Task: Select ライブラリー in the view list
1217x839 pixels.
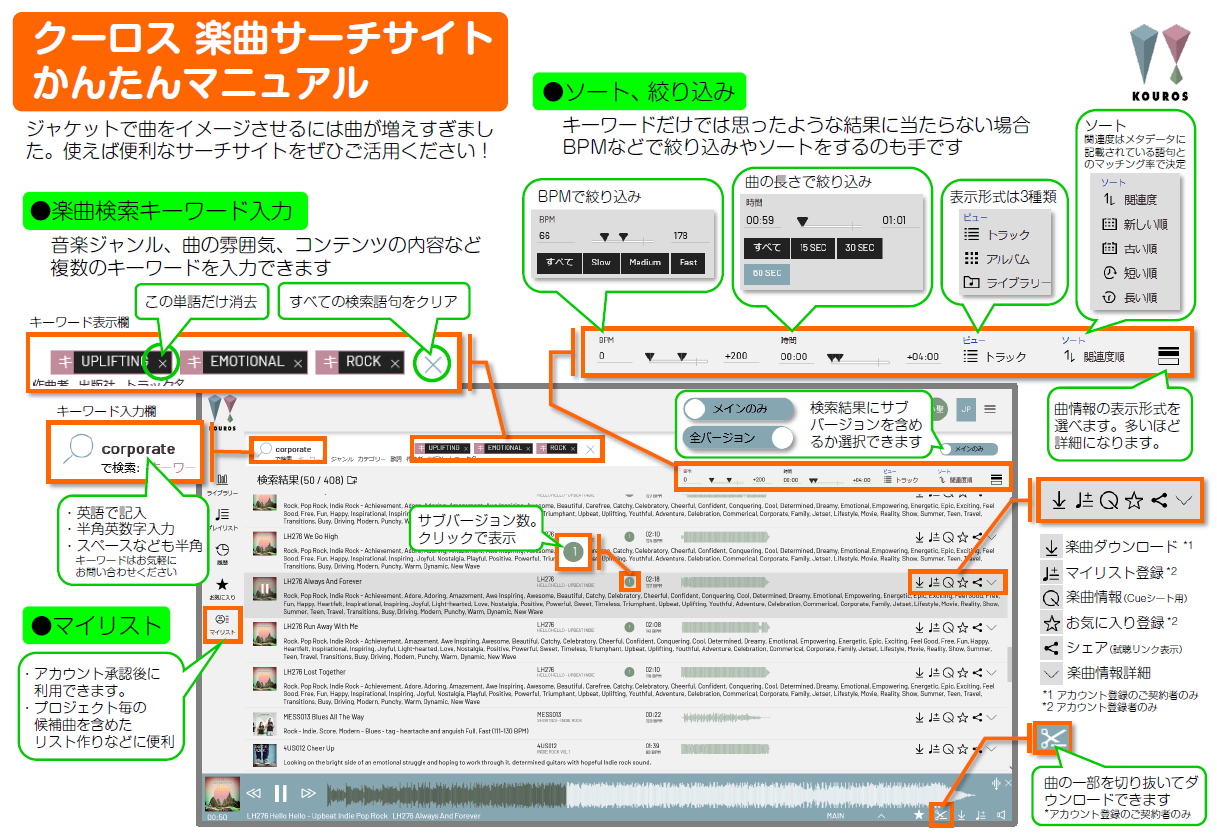Action: pyautogui.click(x=1007, y=283)
